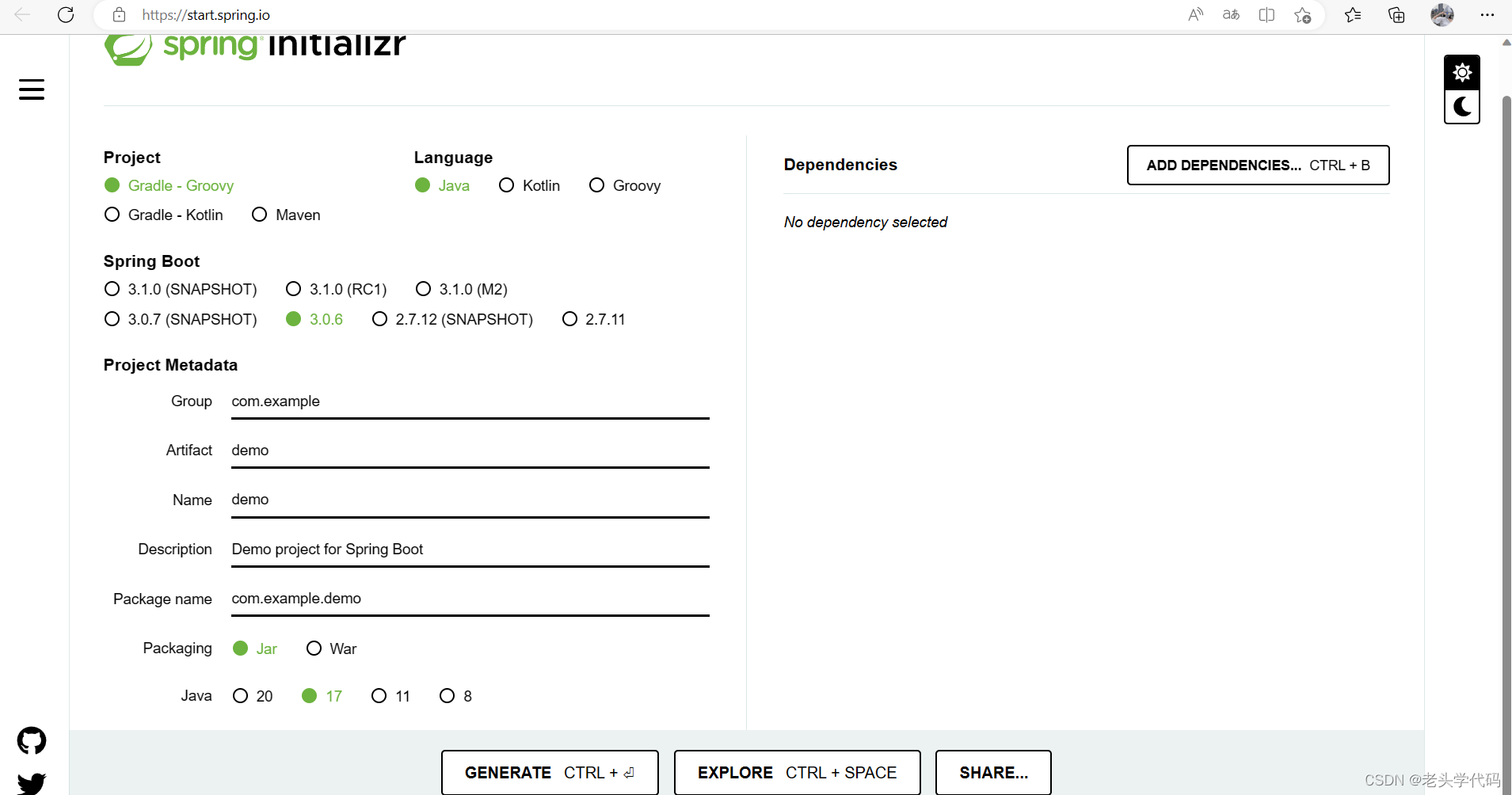This screenshot has height=795, width=1512.
Task: Select Spring Boot 3.1.0 (M2)
Action: 462,289
